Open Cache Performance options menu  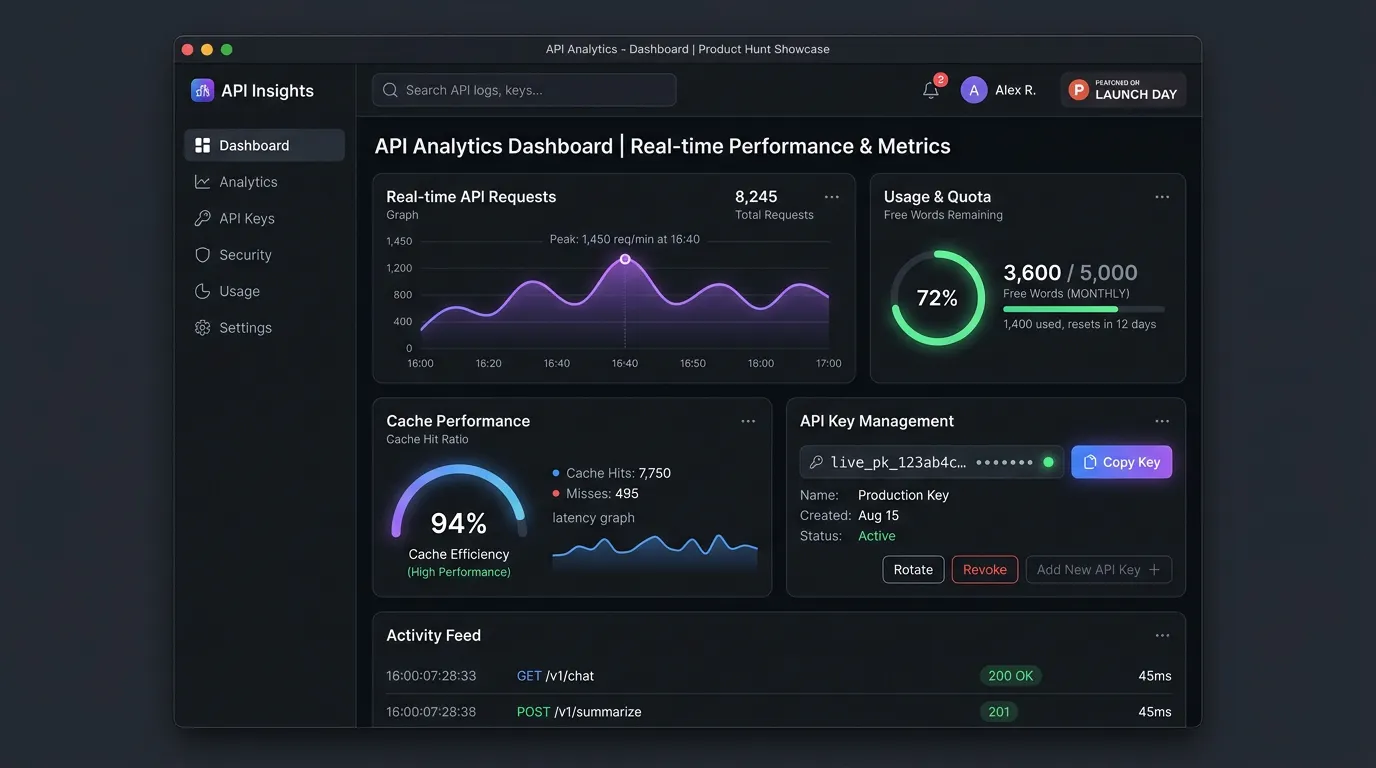(748, 421)
